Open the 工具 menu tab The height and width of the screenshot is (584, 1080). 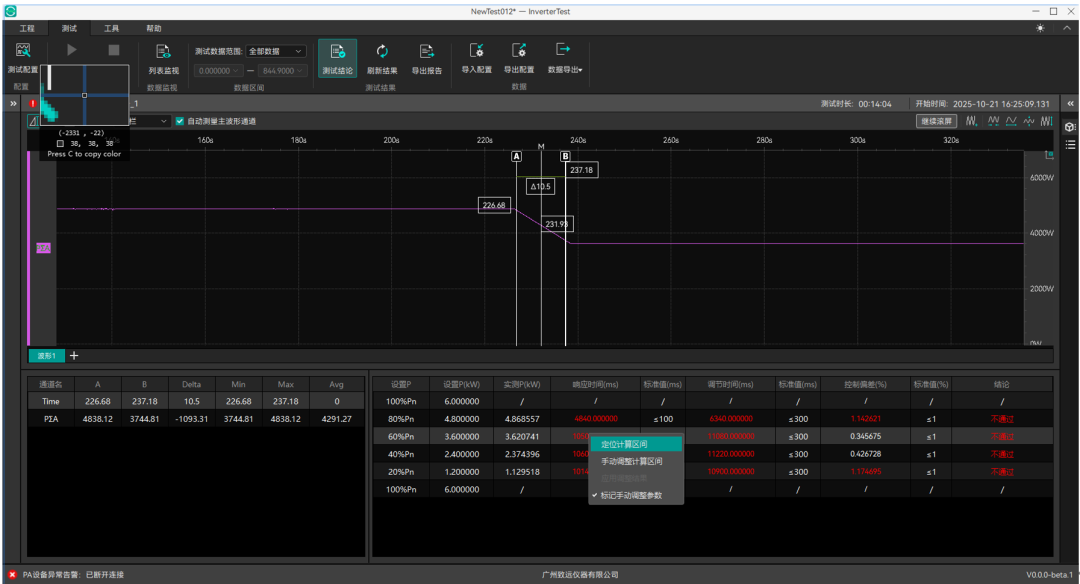pos(111,28)
